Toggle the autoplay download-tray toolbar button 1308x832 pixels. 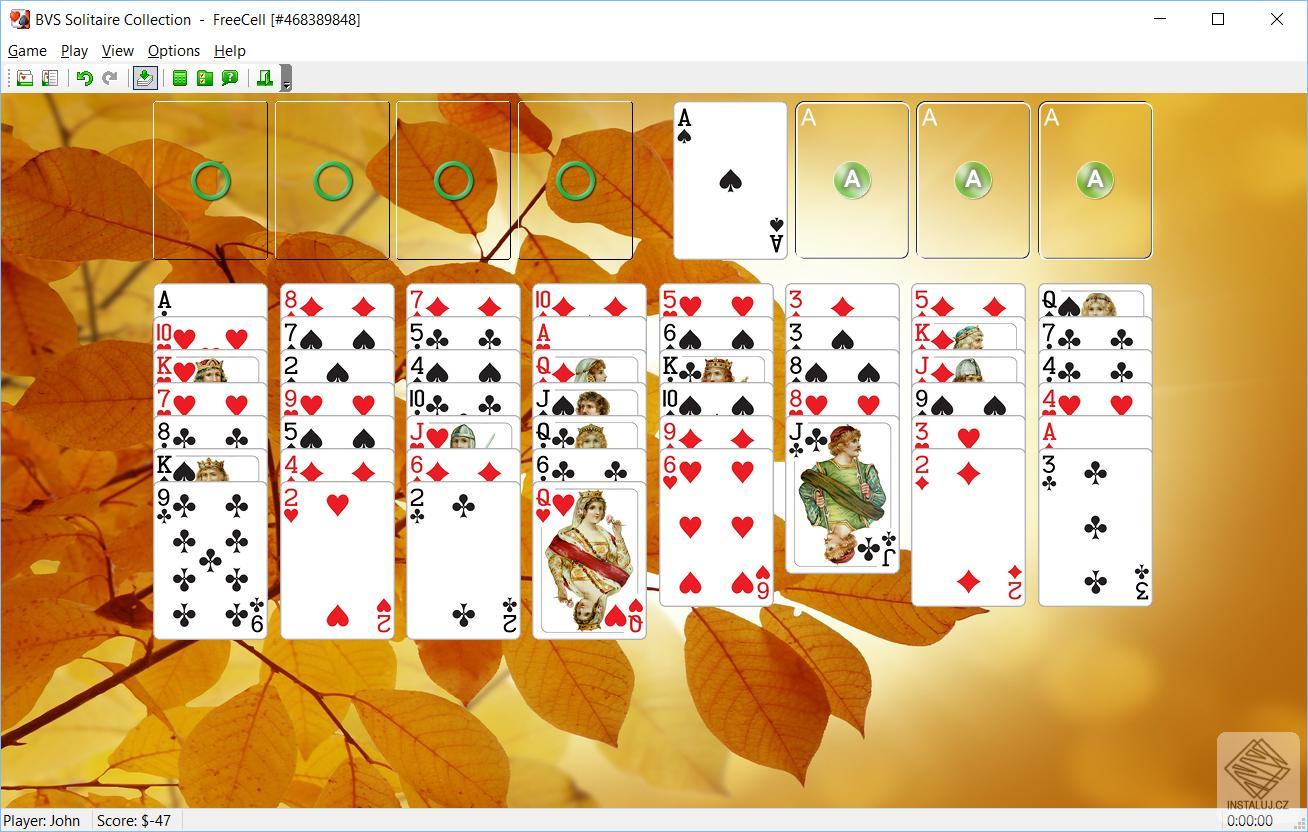145,78
